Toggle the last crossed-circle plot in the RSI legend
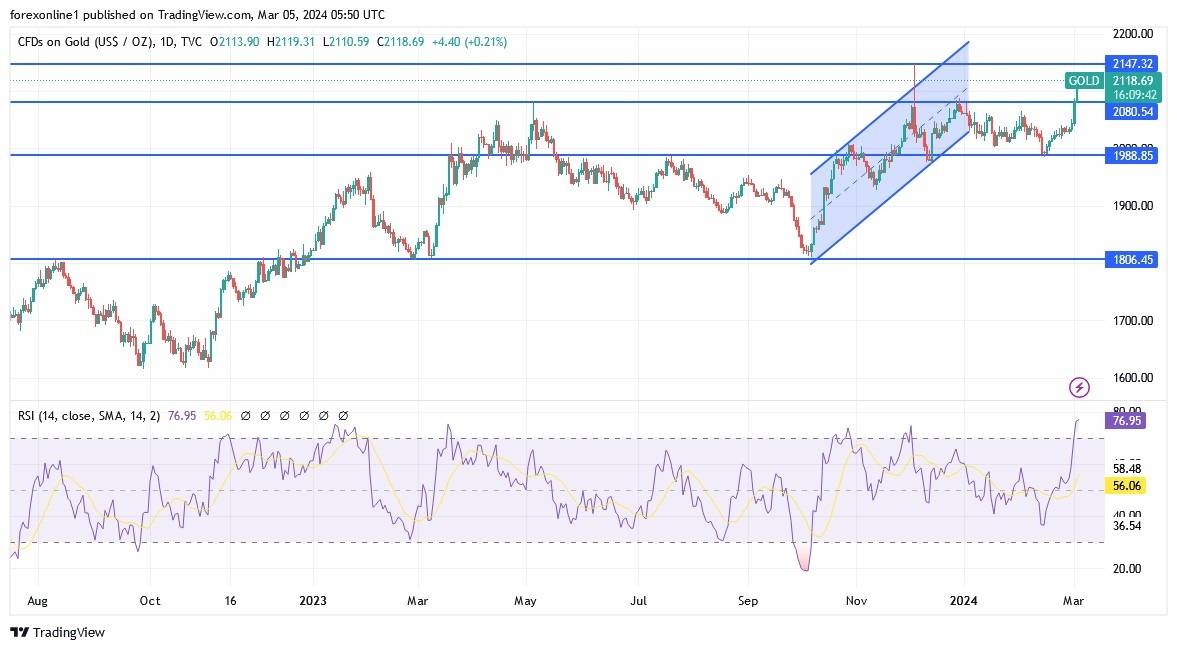The width and height of the screenshot is (1177, 650). (342, 415)
